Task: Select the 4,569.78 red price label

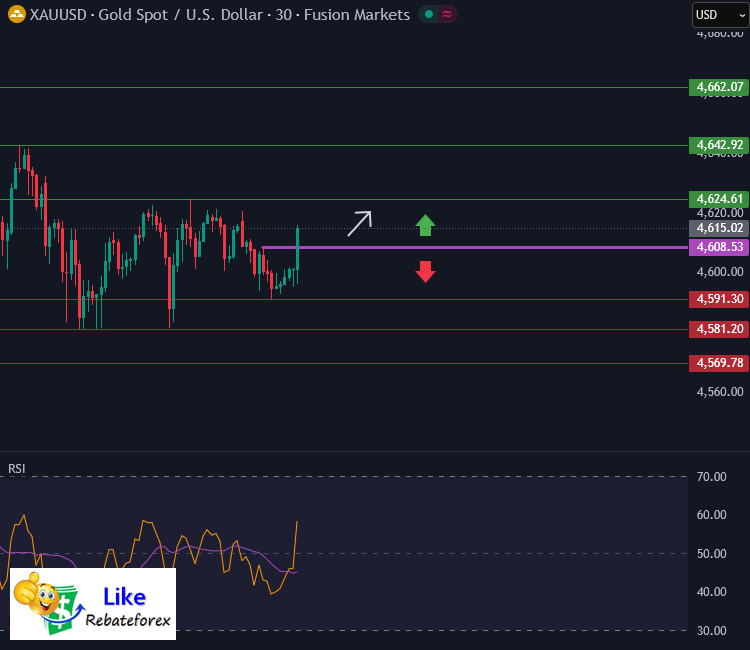Action: pyautogui.click(x=719, y=363)
